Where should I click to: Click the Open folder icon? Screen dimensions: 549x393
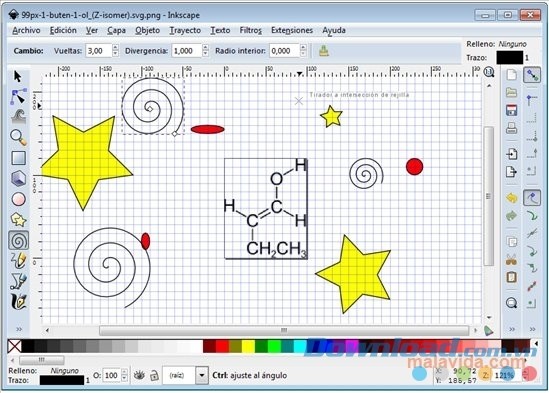click(x=512, y=92)
